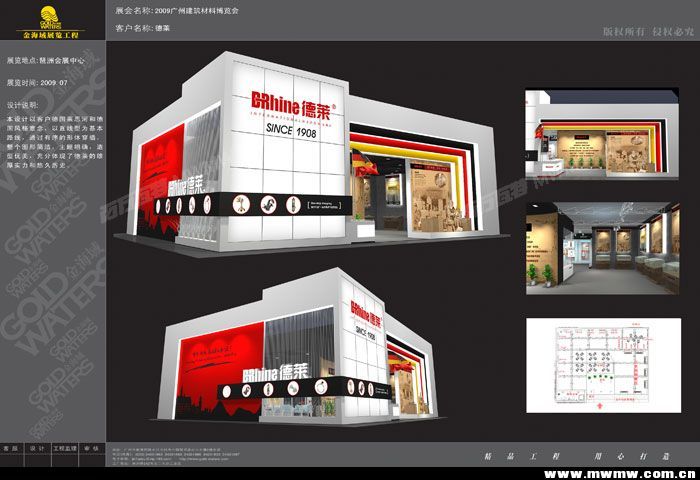Click the "设计" table cell
Screen dimensions: 700x480
(37, 449)
